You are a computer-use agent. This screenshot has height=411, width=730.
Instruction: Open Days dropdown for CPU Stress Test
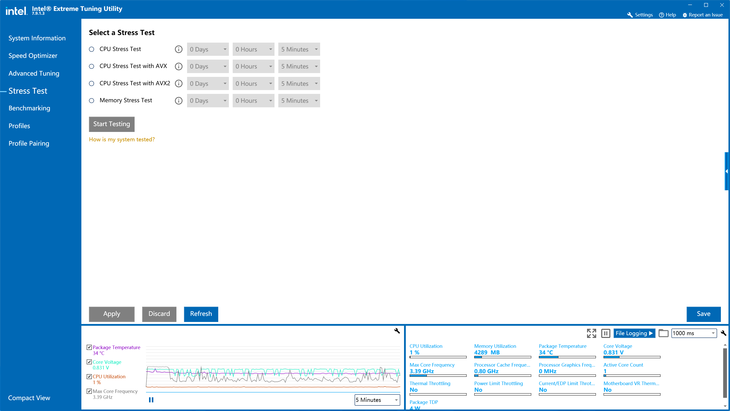[x=208, y=49]
